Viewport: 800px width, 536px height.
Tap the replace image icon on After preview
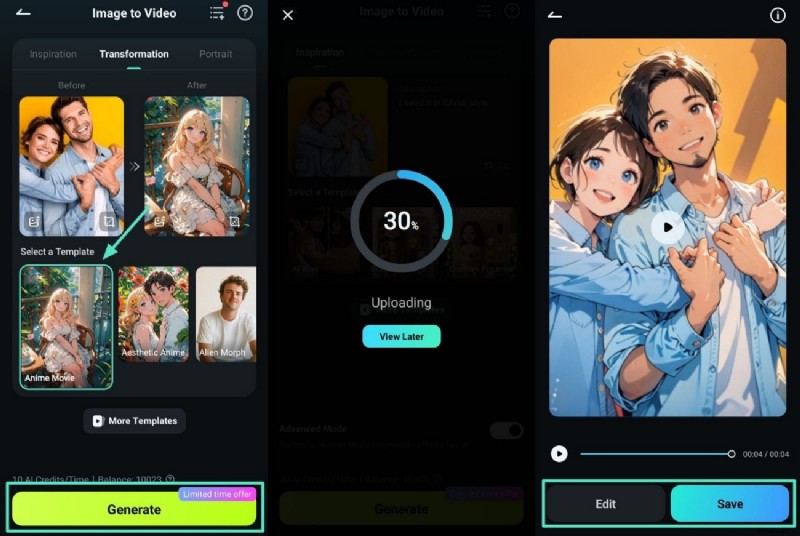click(x=234, y=221)
